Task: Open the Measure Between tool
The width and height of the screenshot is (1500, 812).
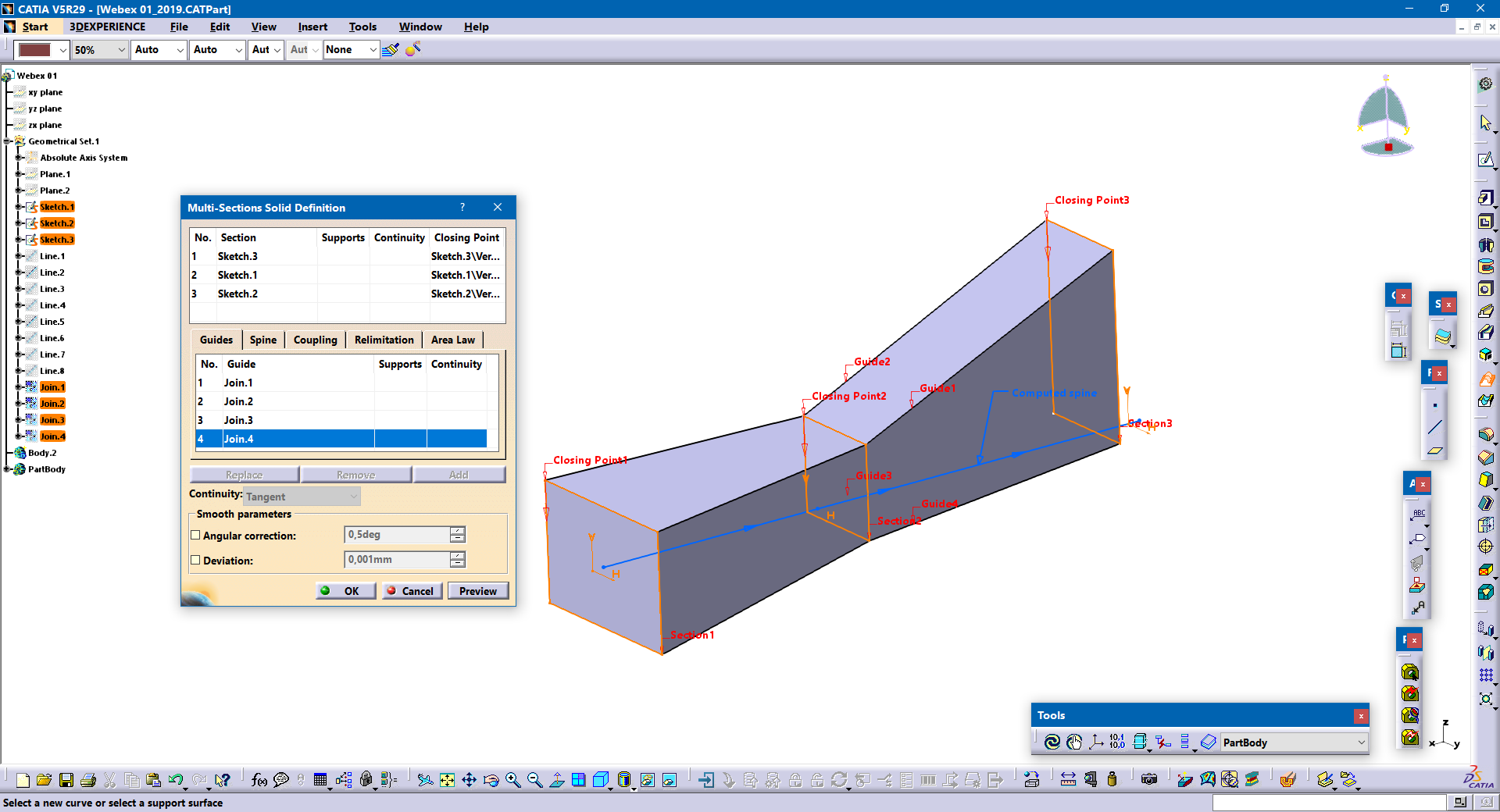Action: pyautogui.click(x=1068, y=780)
